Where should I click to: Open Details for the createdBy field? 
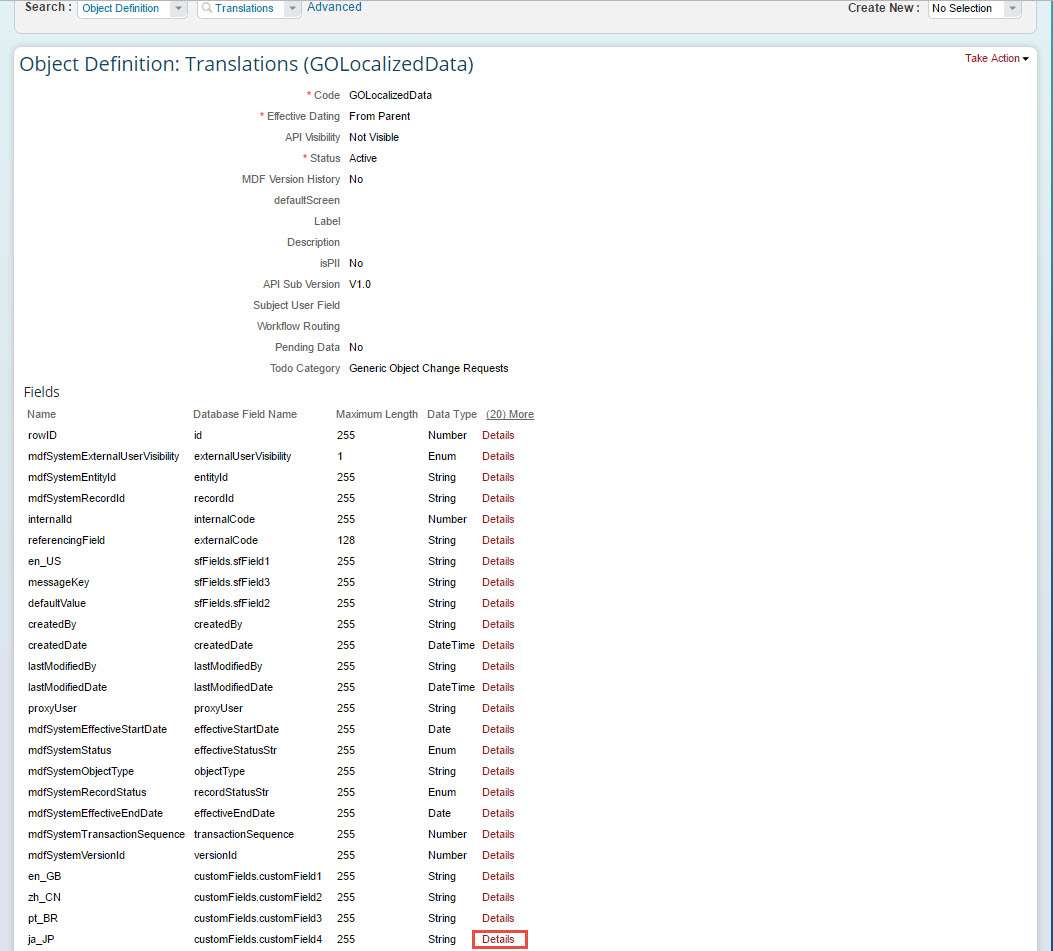[498, 624]
